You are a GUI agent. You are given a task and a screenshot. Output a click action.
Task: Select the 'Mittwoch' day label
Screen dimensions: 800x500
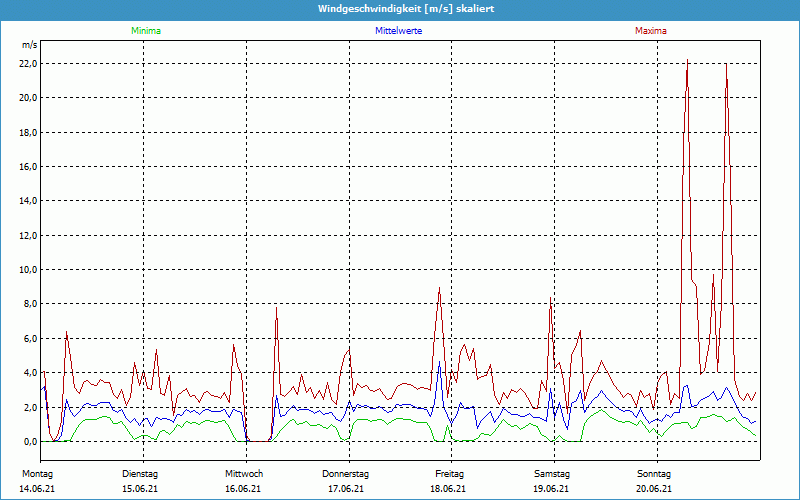click(243, 473)
